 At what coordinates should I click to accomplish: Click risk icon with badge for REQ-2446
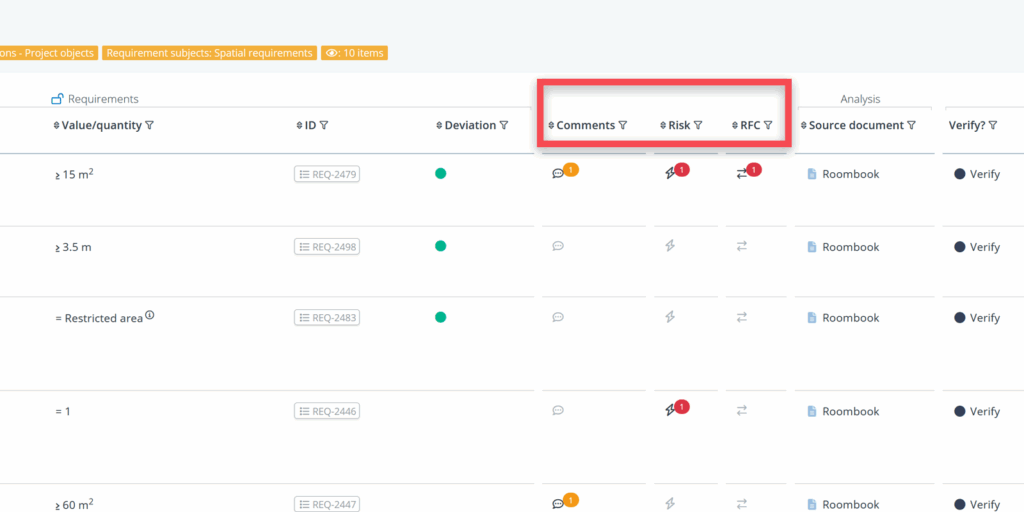pyautogui.click(x=670, y=410)
